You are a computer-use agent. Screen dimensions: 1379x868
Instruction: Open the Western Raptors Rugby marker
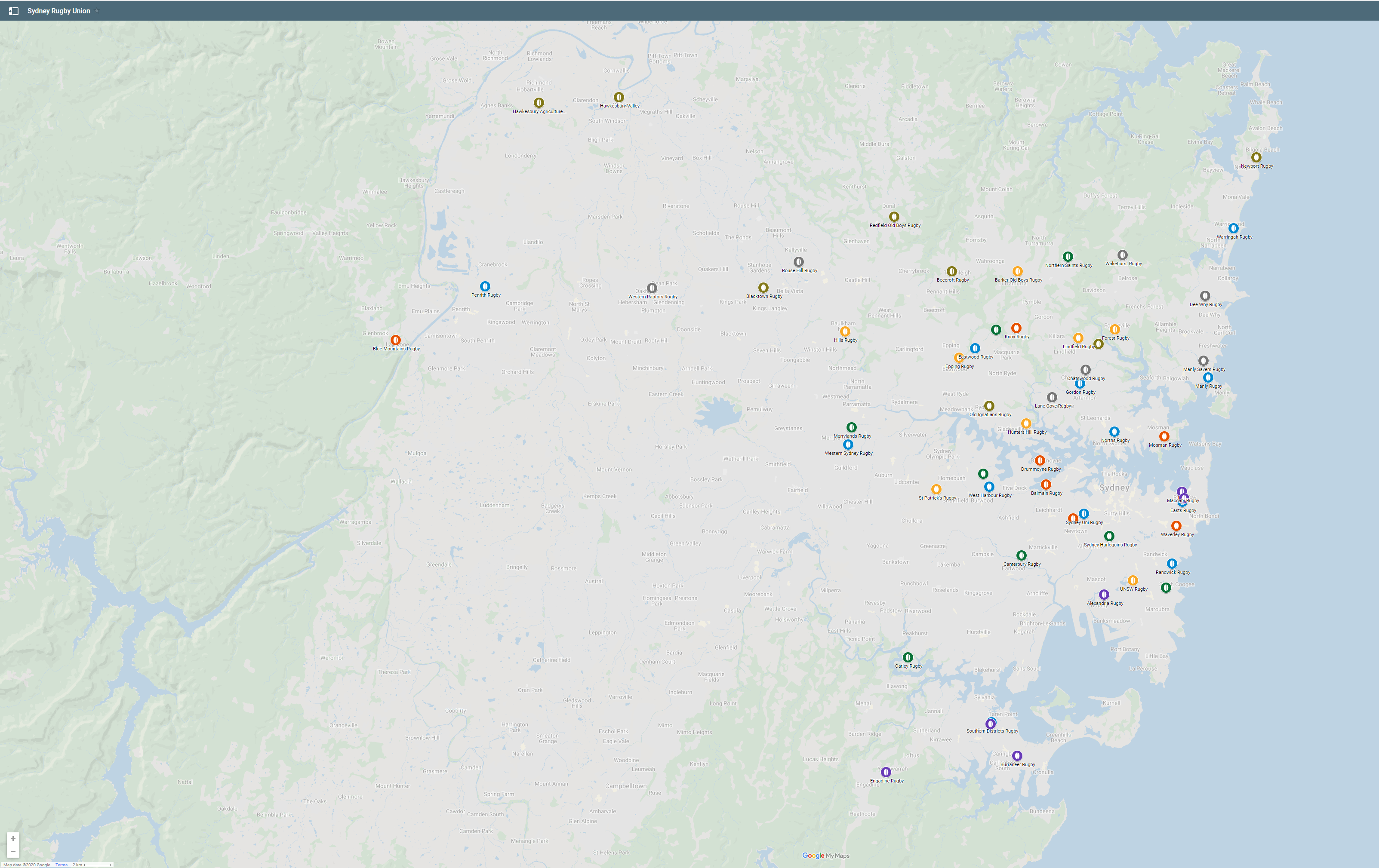pos(652,288)
